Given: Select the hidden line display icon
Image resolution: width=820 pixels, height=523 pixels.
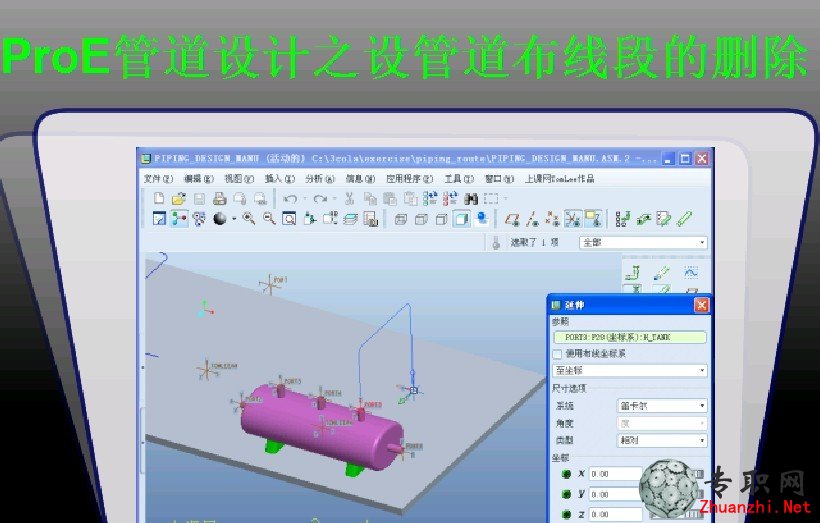Looking at the screenshot, I should (421, 219).
